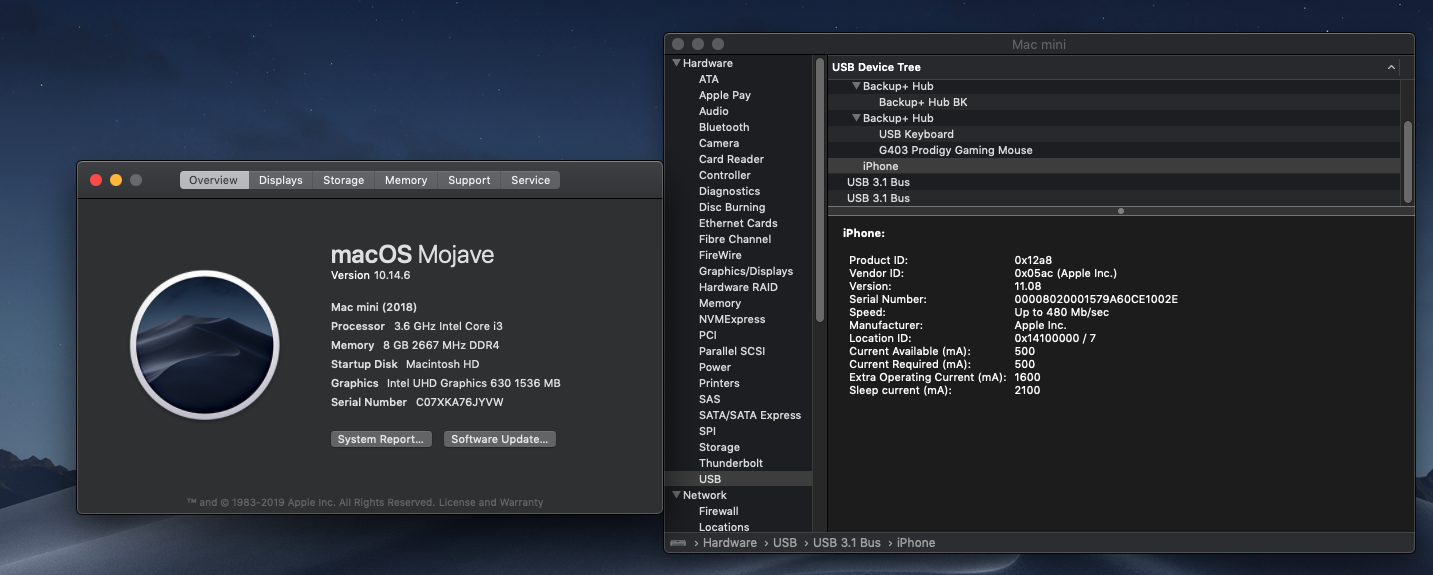Switch to the Displays tab
The height and width of the screenshot is (575, 1433).
click(280, 180)
